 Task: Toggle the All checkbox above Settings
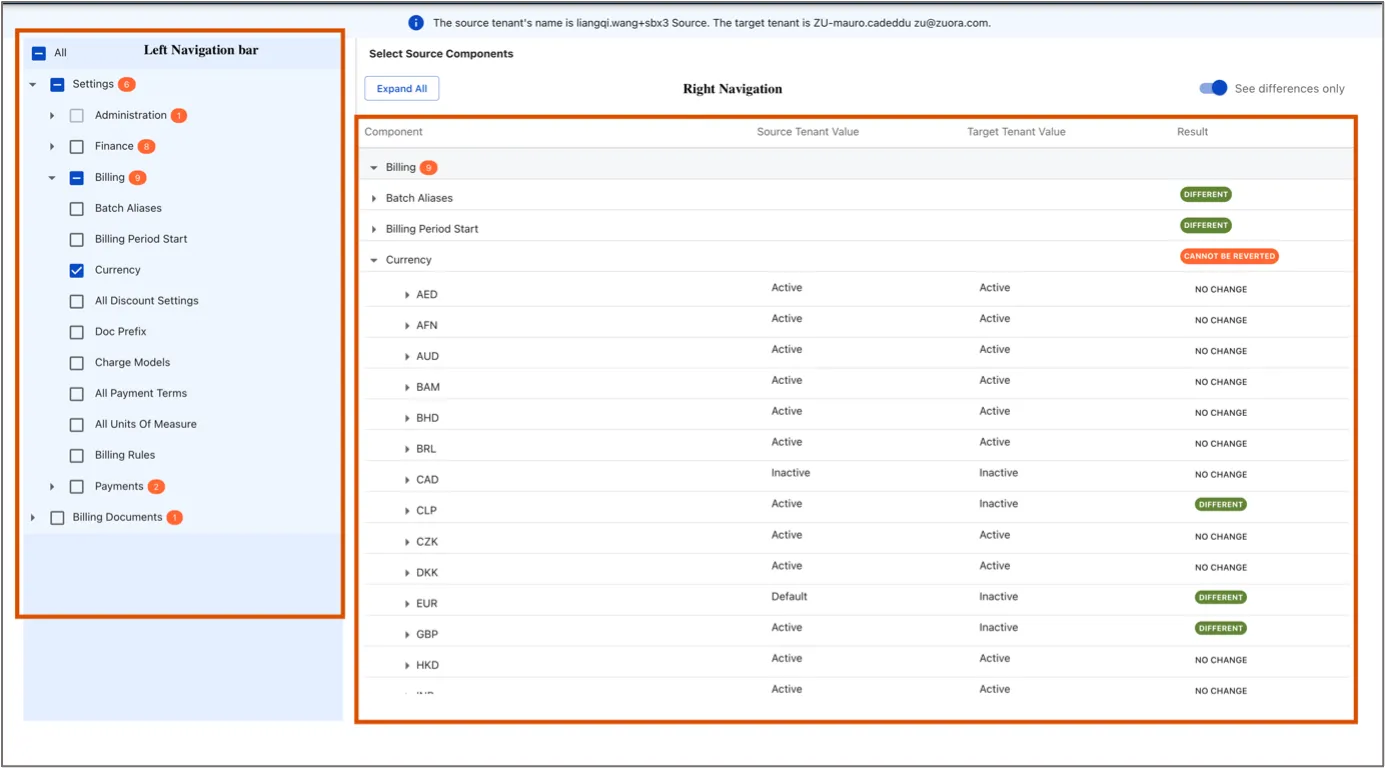pos(39,53)
